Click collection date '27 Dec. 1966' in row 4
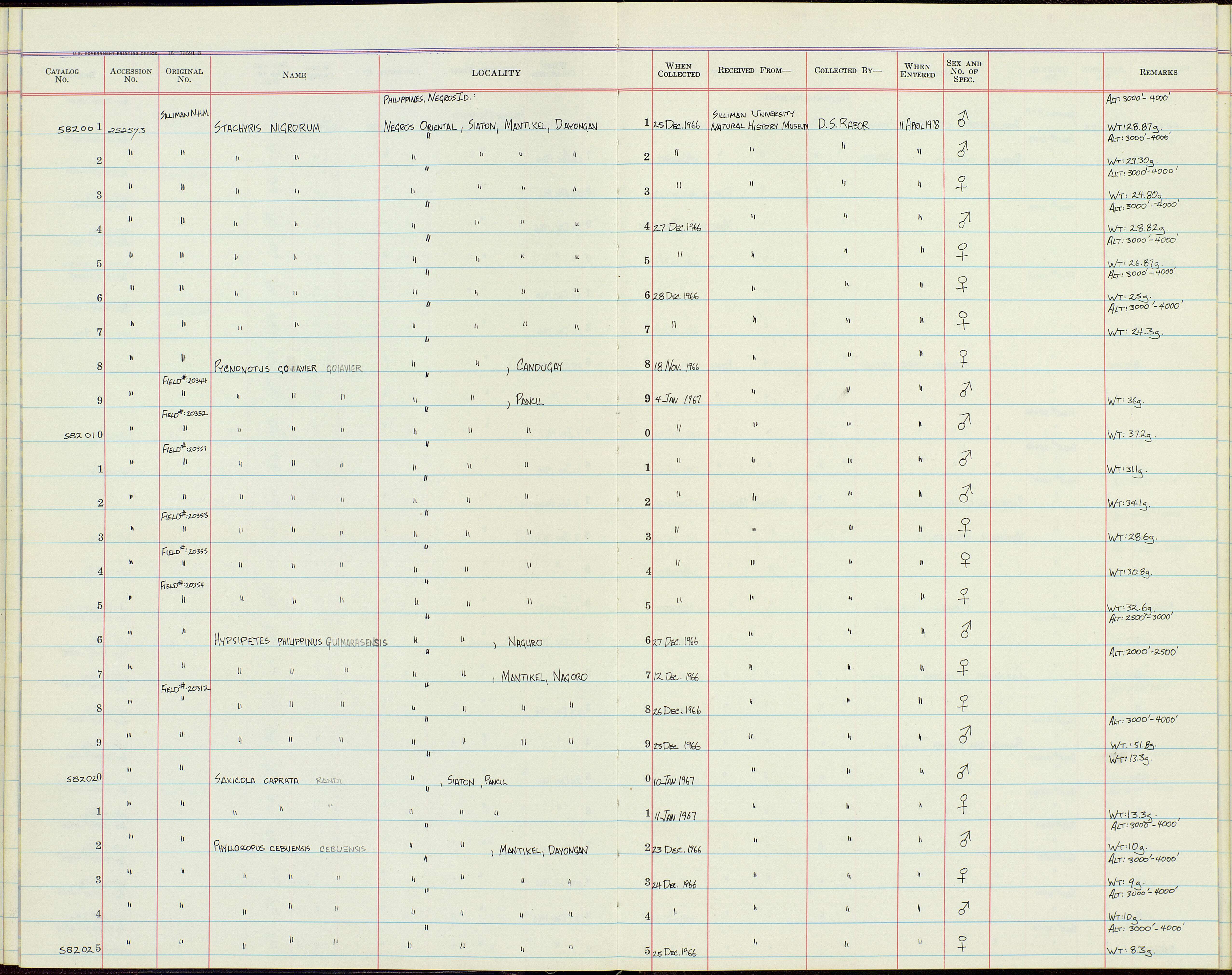The image size is (1232, 975). click(677, 227)
